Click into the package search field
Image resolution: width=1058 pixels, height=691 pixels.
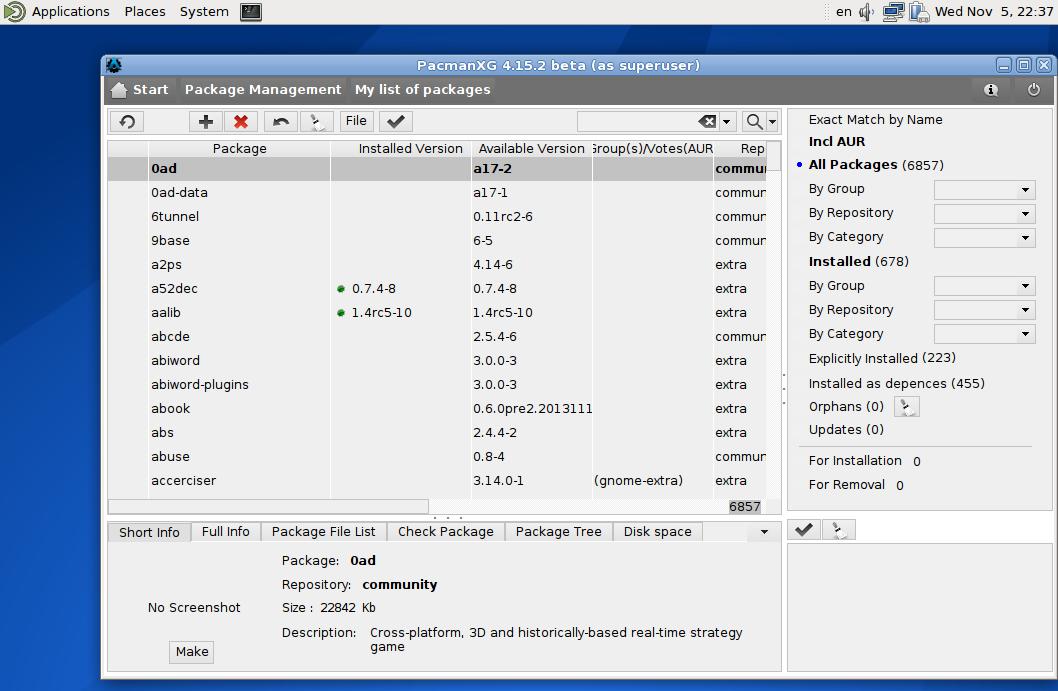tap(637, 121)
